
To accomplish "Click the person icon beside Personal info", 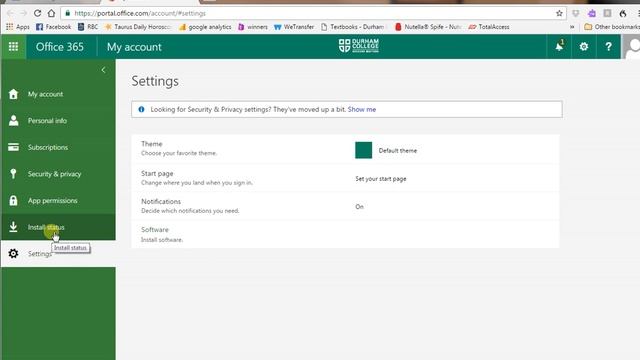I will coord(13,120).
